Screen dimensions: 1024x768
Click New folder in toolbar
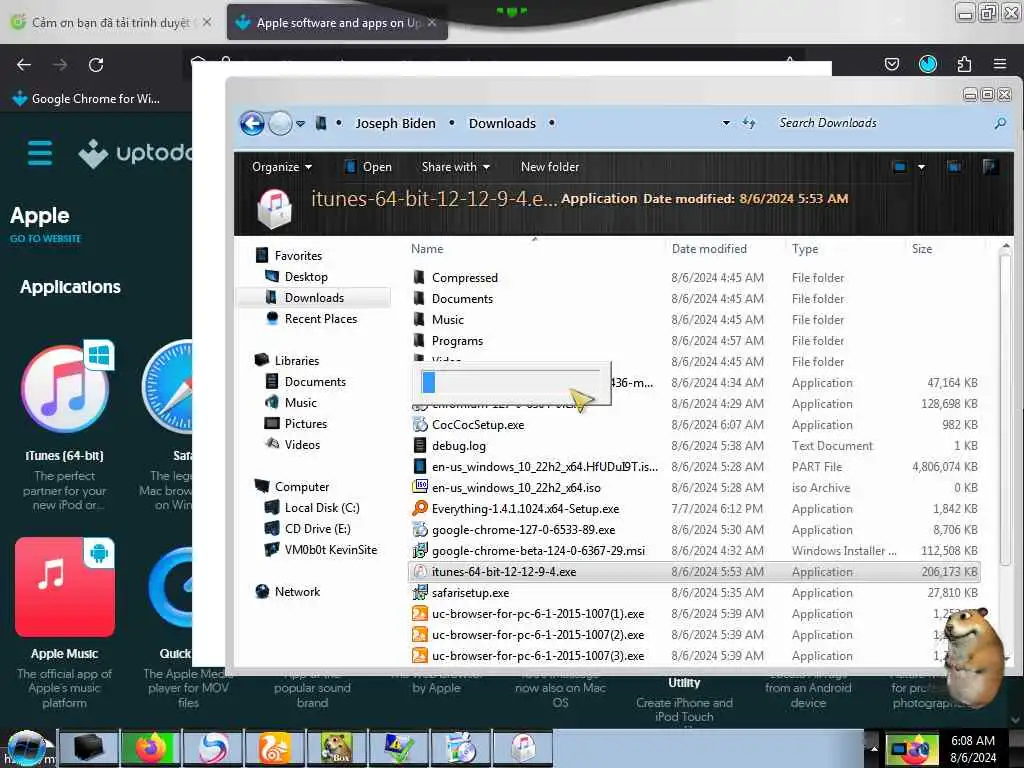550,167
